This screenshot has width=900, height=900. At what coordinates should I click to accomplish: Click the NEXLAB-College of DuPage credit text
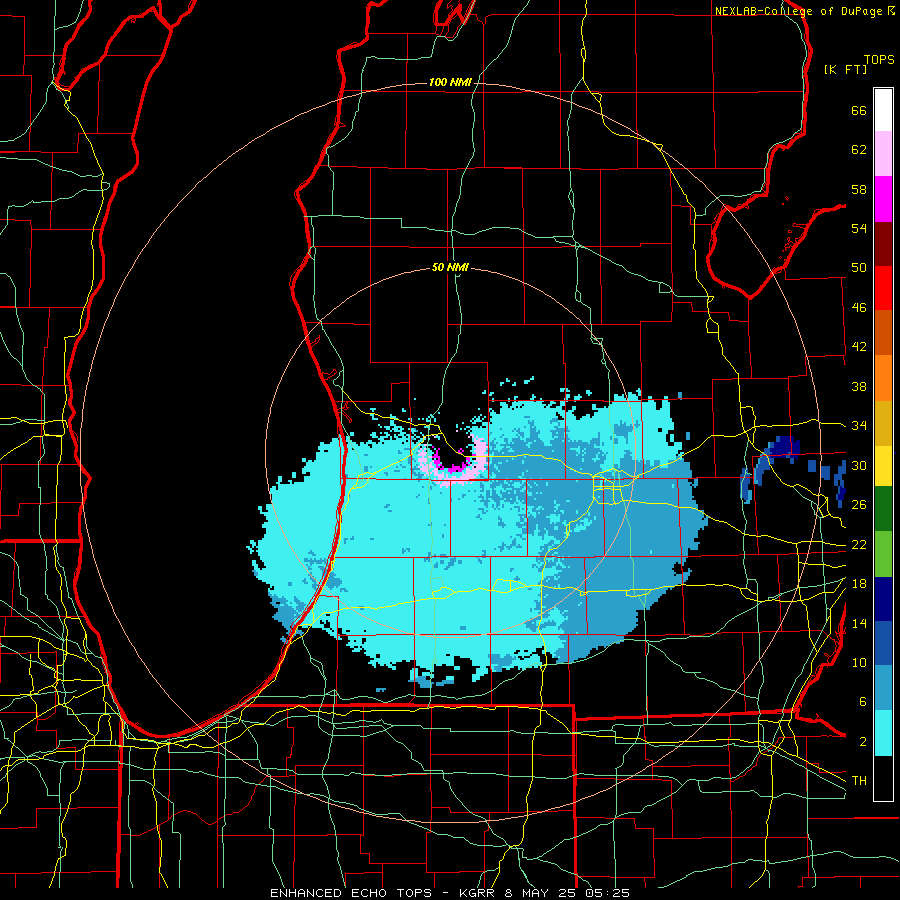coord(805,11)
